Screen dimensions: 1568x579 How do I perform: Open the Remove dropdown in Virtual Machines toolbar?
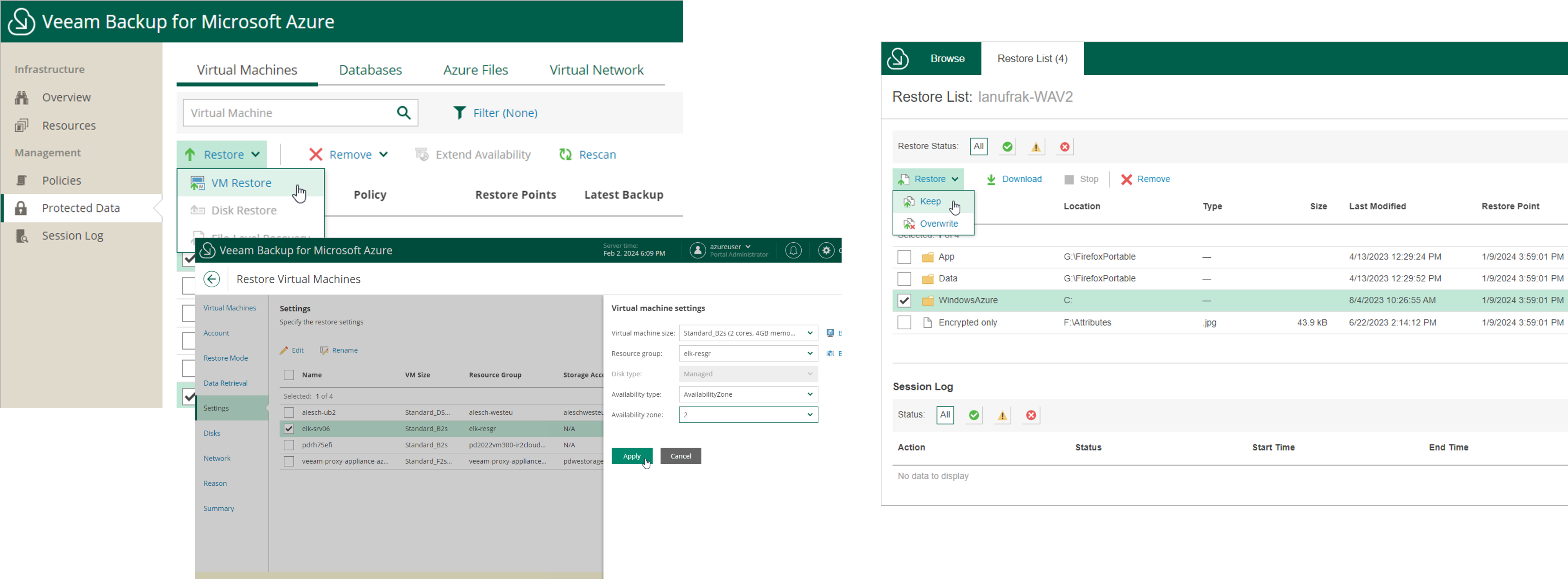(348, 154)
